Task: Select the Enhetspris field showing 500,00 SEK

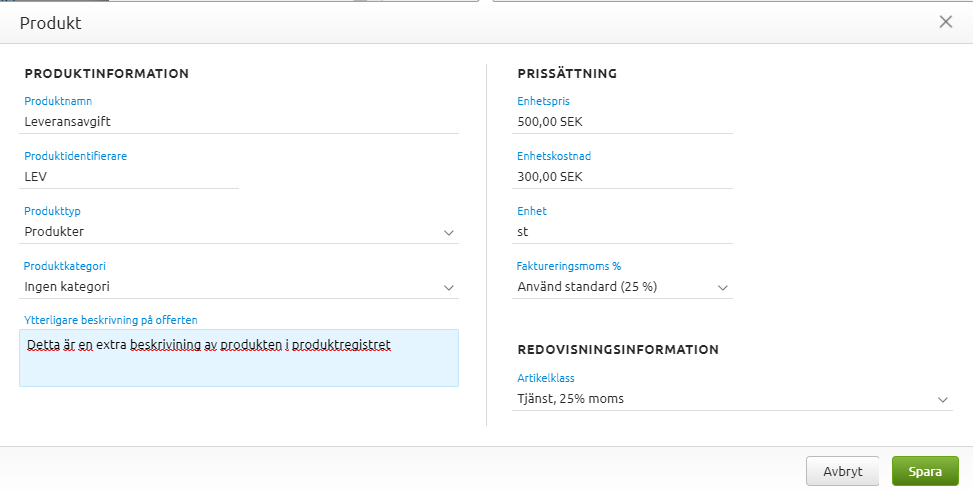Action: [x=624, y=121]
